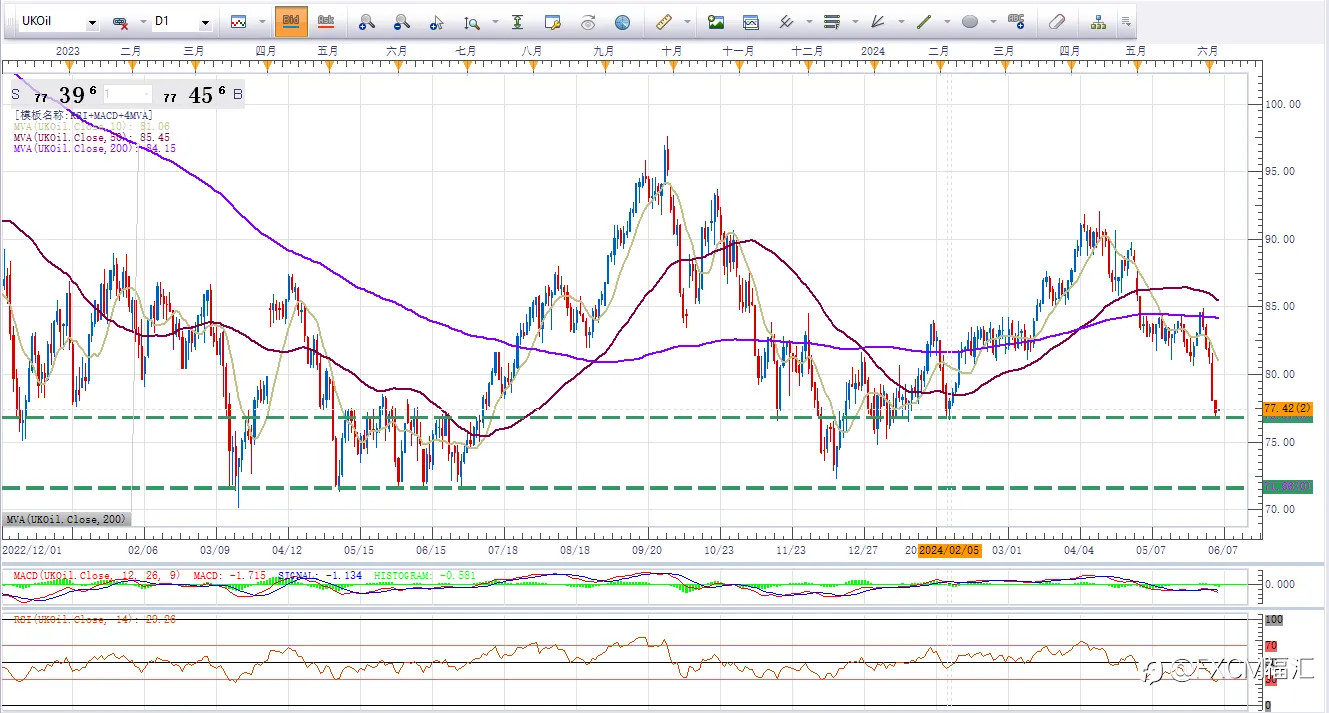Click the 模板名称 template name label
The image size is (1329, 713).
(83, 115)
